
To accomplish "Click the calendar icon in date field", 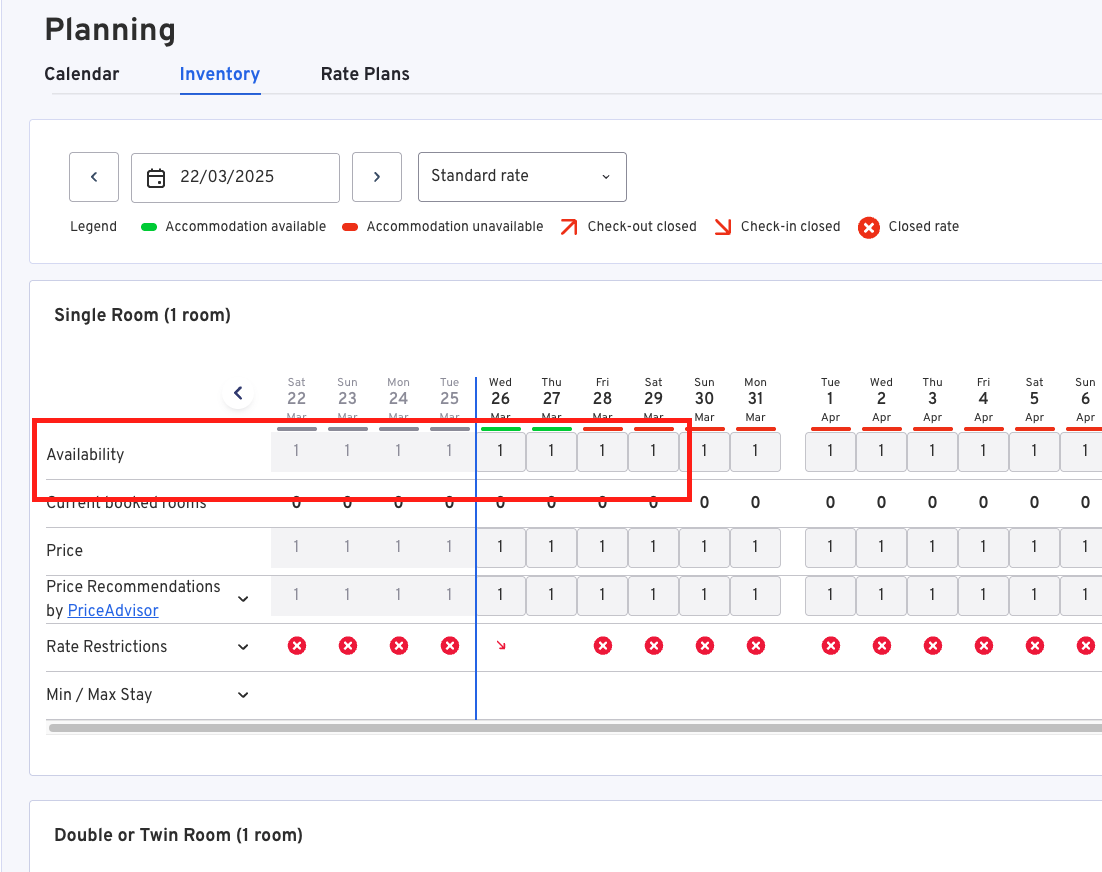I will 156,178.
